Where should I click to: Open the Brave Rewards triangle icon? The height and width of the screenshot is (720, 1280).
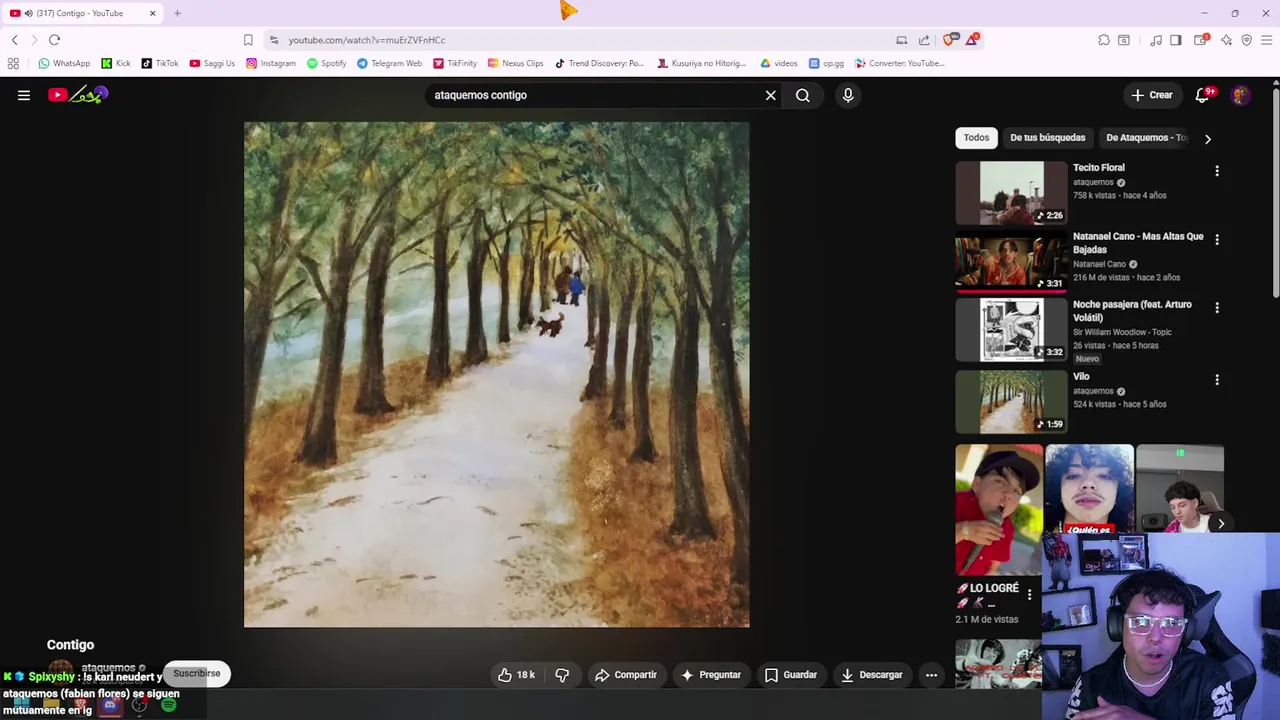(971, 40)
